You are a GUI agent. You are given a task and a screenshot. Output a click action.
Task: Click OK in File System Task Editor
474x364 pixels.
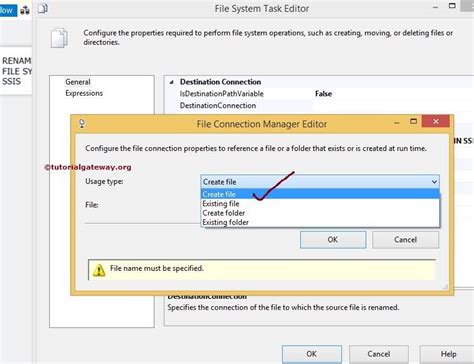coord(312,354)
